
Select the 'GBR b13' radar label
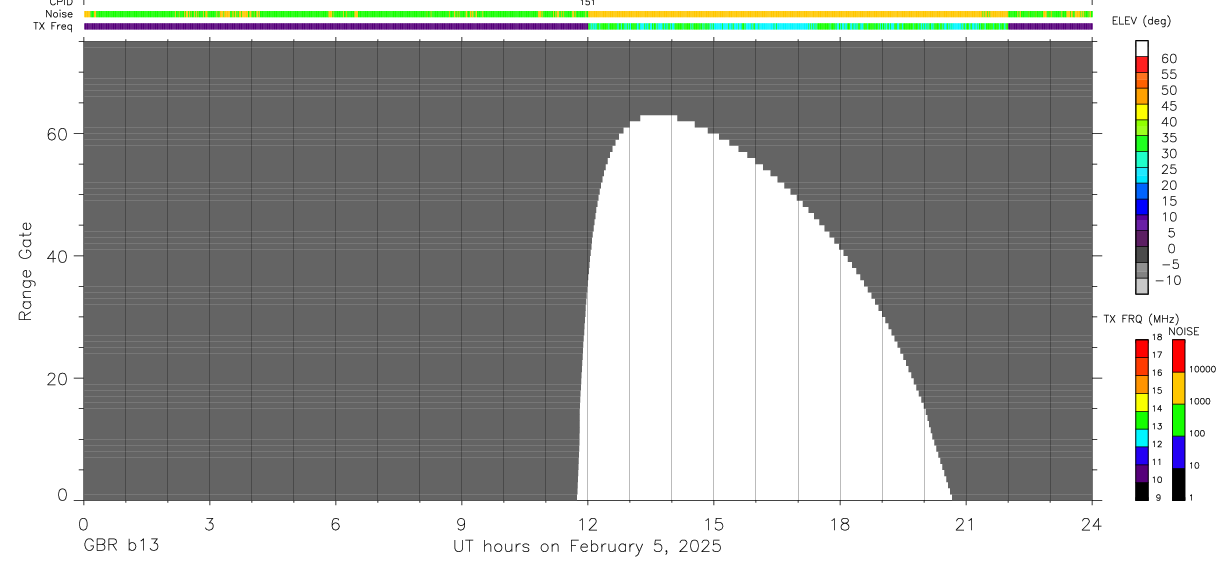click(120, 547)
